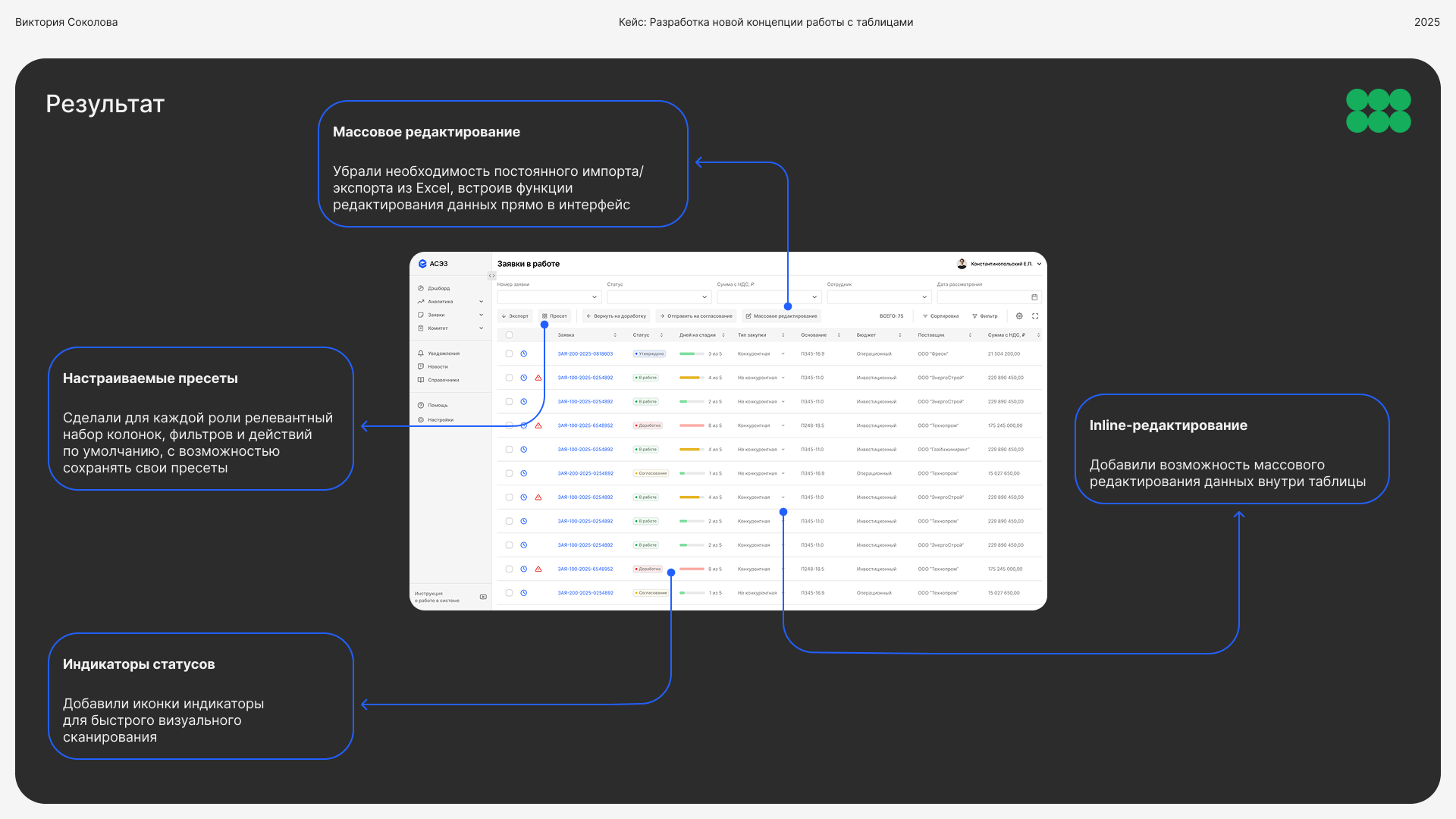
Task: Check the last visible row's checkbox
Action: coord(509,593)
